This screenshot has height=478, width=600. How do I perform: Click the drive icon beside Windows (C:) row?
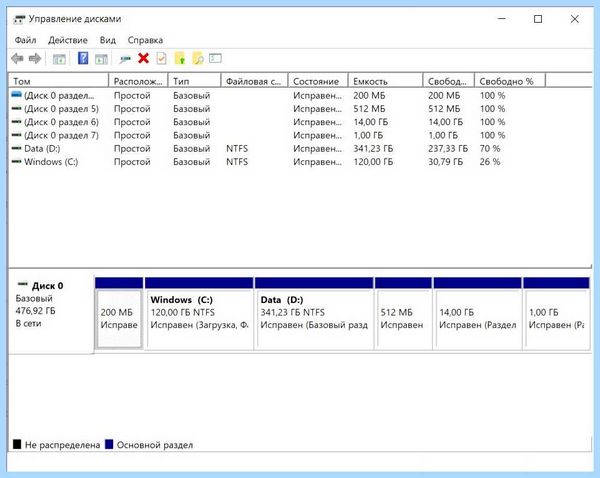(x=16, y=162)
